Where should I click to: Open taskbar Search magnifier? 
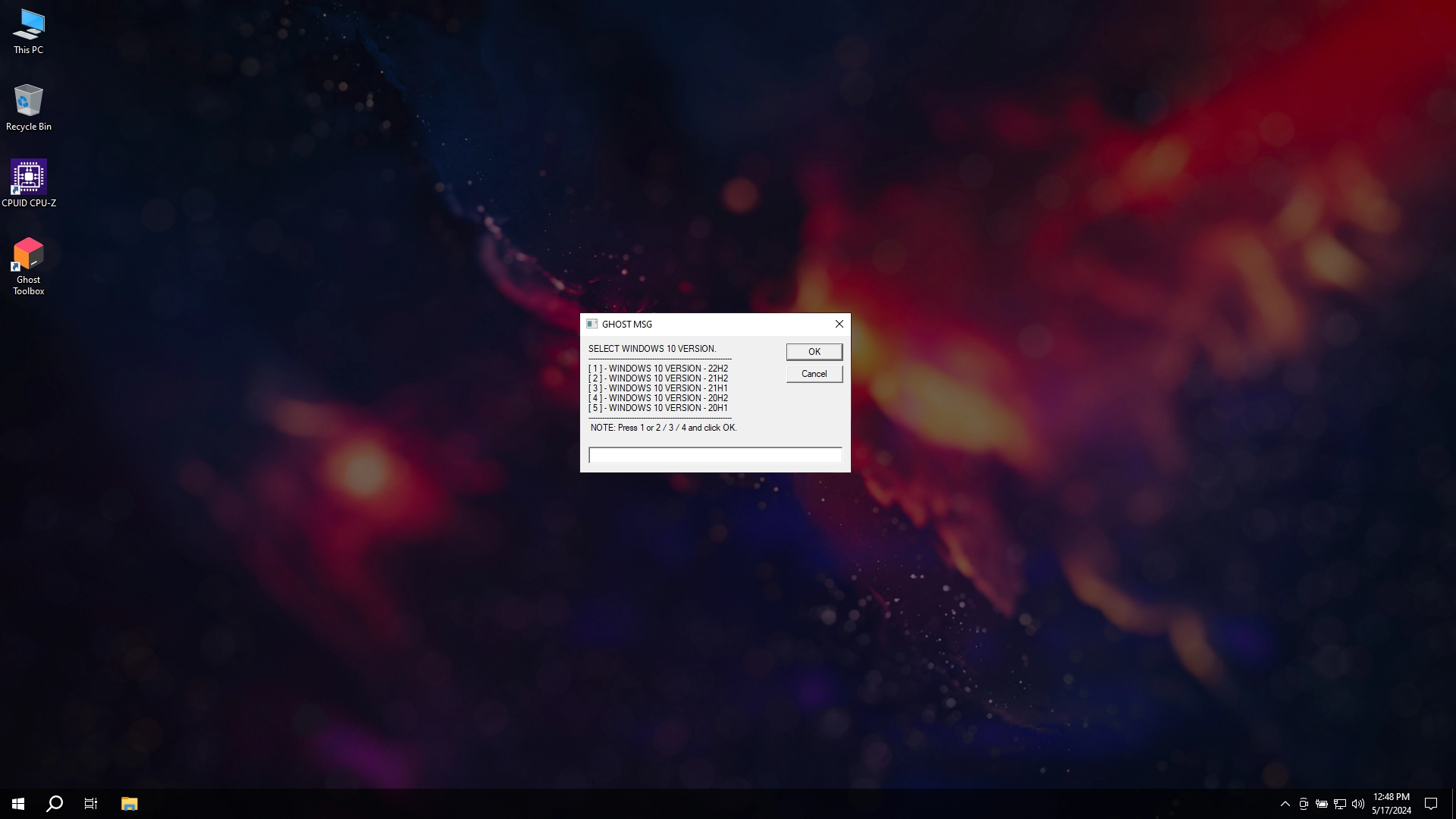(x=55, y=804)
